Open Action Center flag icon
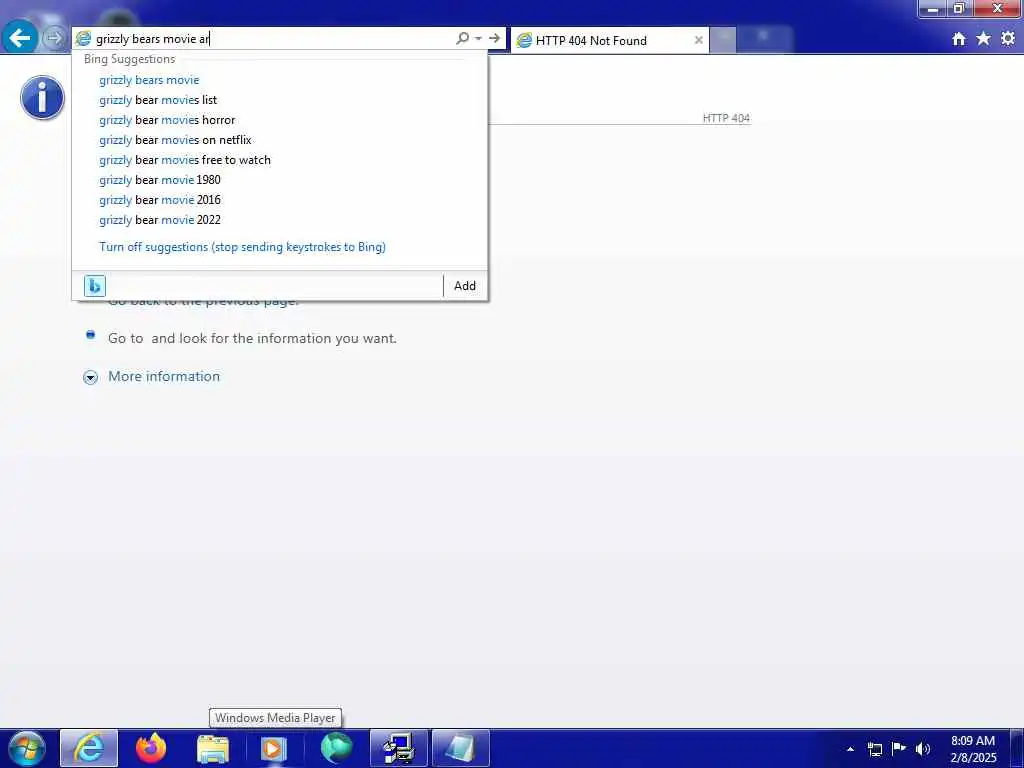The image size is (1024, 768). click(x=899, y=748)
